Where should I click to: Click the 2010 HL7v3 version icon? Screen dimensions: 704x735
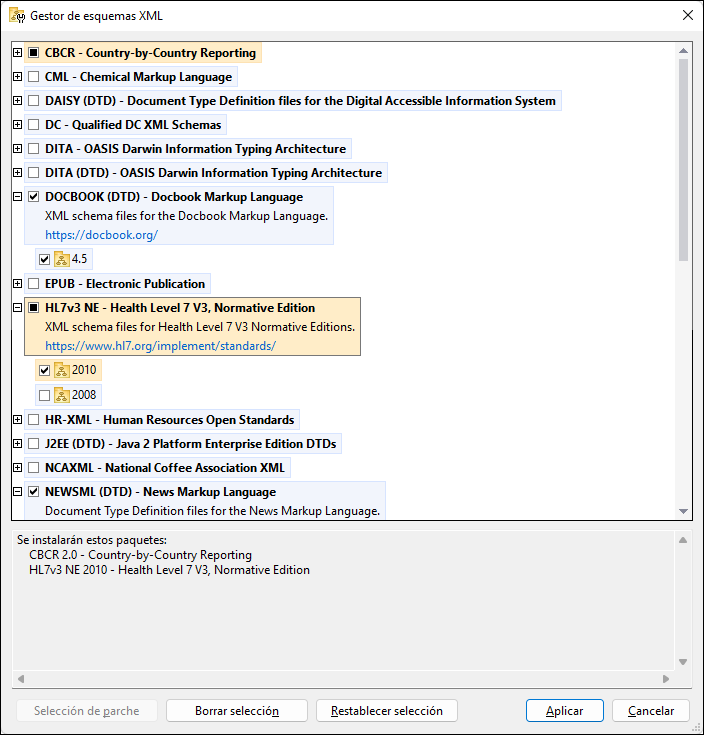(x=61, y=370)
